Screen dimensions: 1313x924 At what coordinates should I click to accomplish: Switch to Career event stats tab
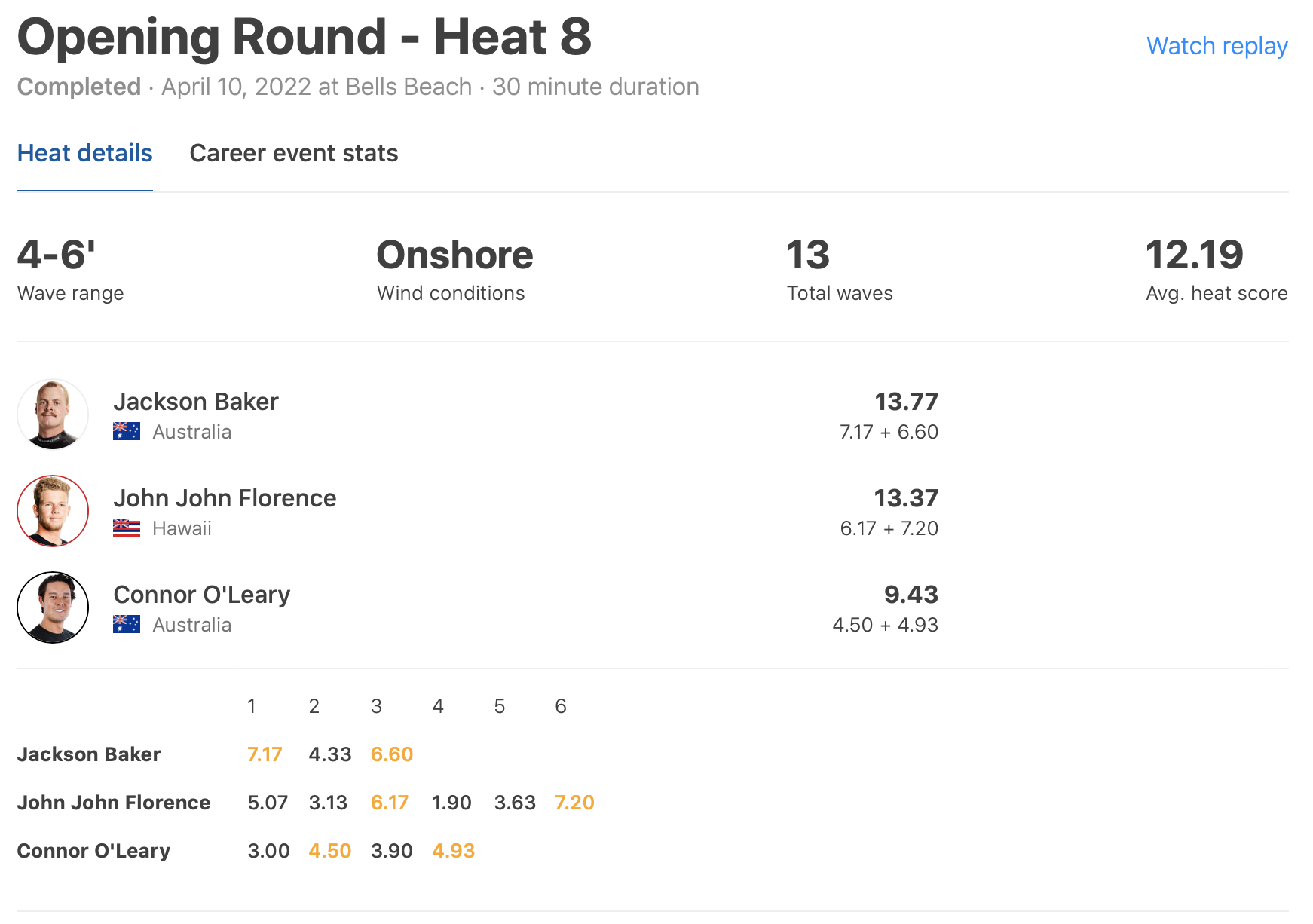(293, 153)
